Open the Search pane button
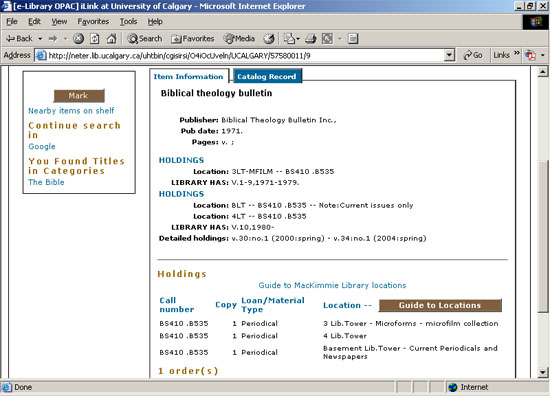This screenshot has height=396, width=550. (145, 39)
